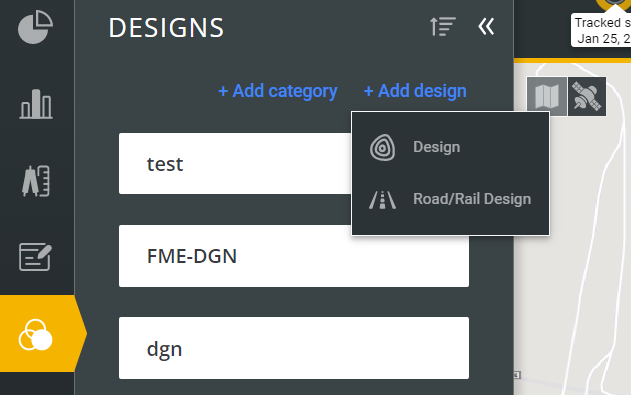Switch to the folded map view
The image size is (631, 395).
(546, 97)
